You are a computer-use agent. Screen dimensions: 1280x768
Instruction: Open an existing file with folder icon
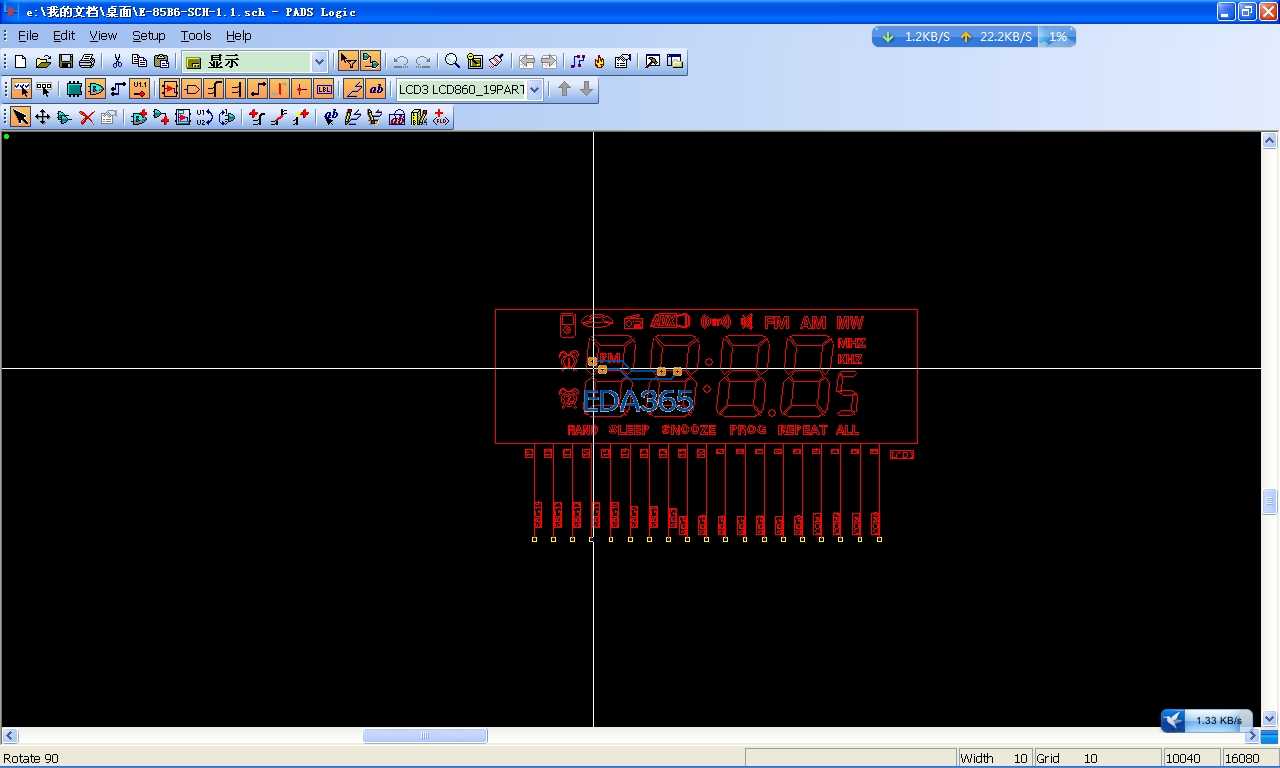click(43, 62)
